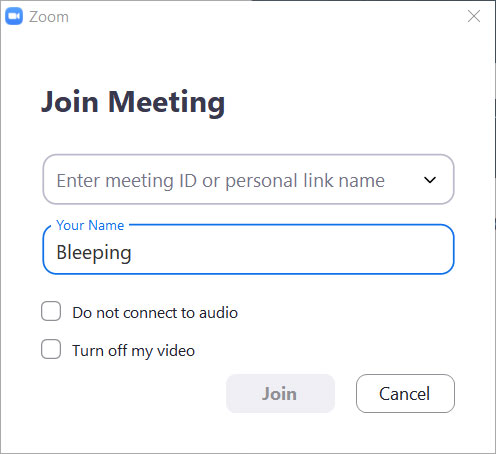496x454 pixels.
Task: Focus the meeting ID or personal link field
Action: click(248, 179)
